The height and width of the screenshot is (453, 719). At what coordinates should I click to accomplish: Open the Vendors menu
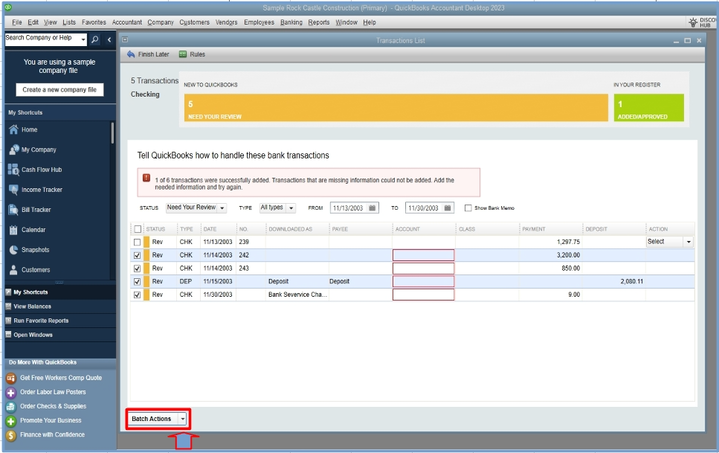(x=227, y=22)
